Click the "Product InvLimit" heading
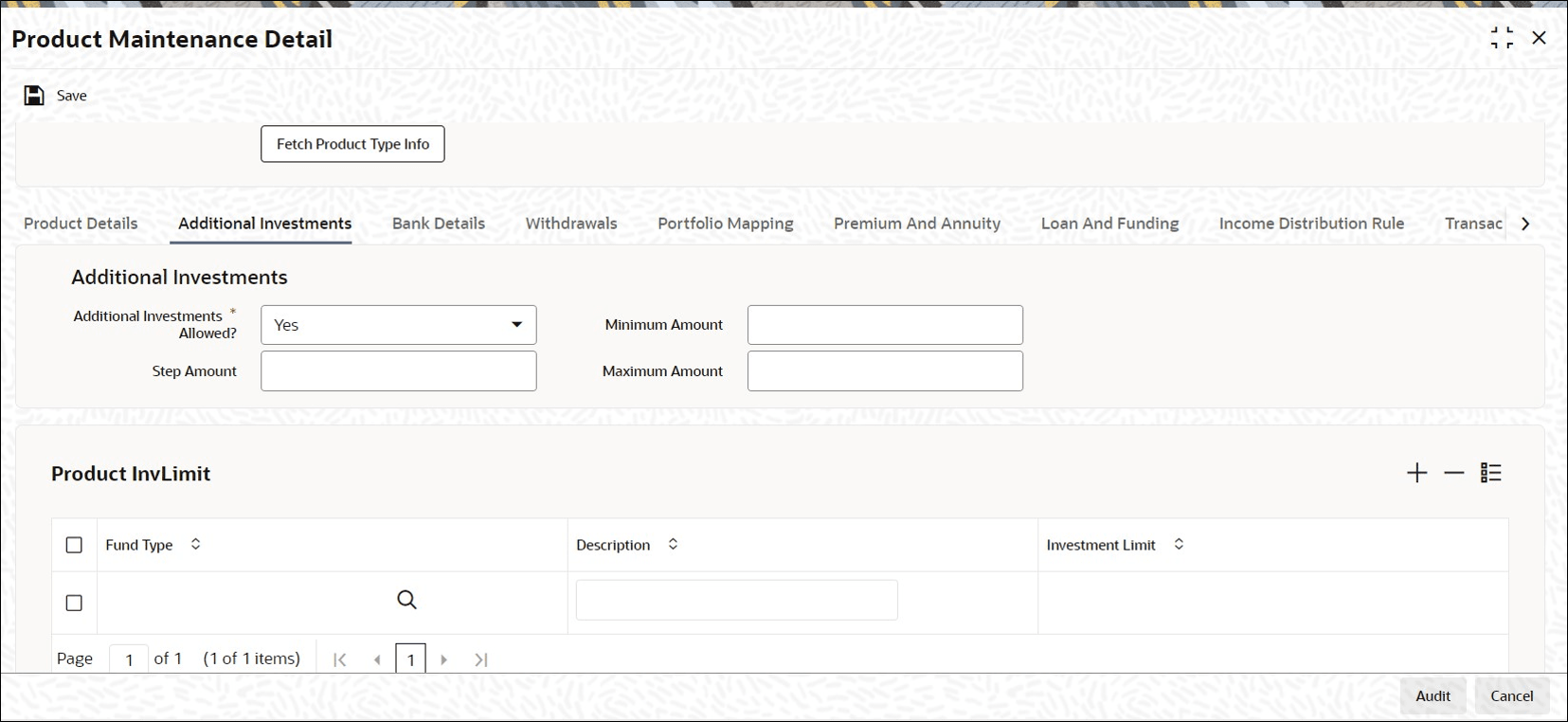 click(x=131, y=474)
